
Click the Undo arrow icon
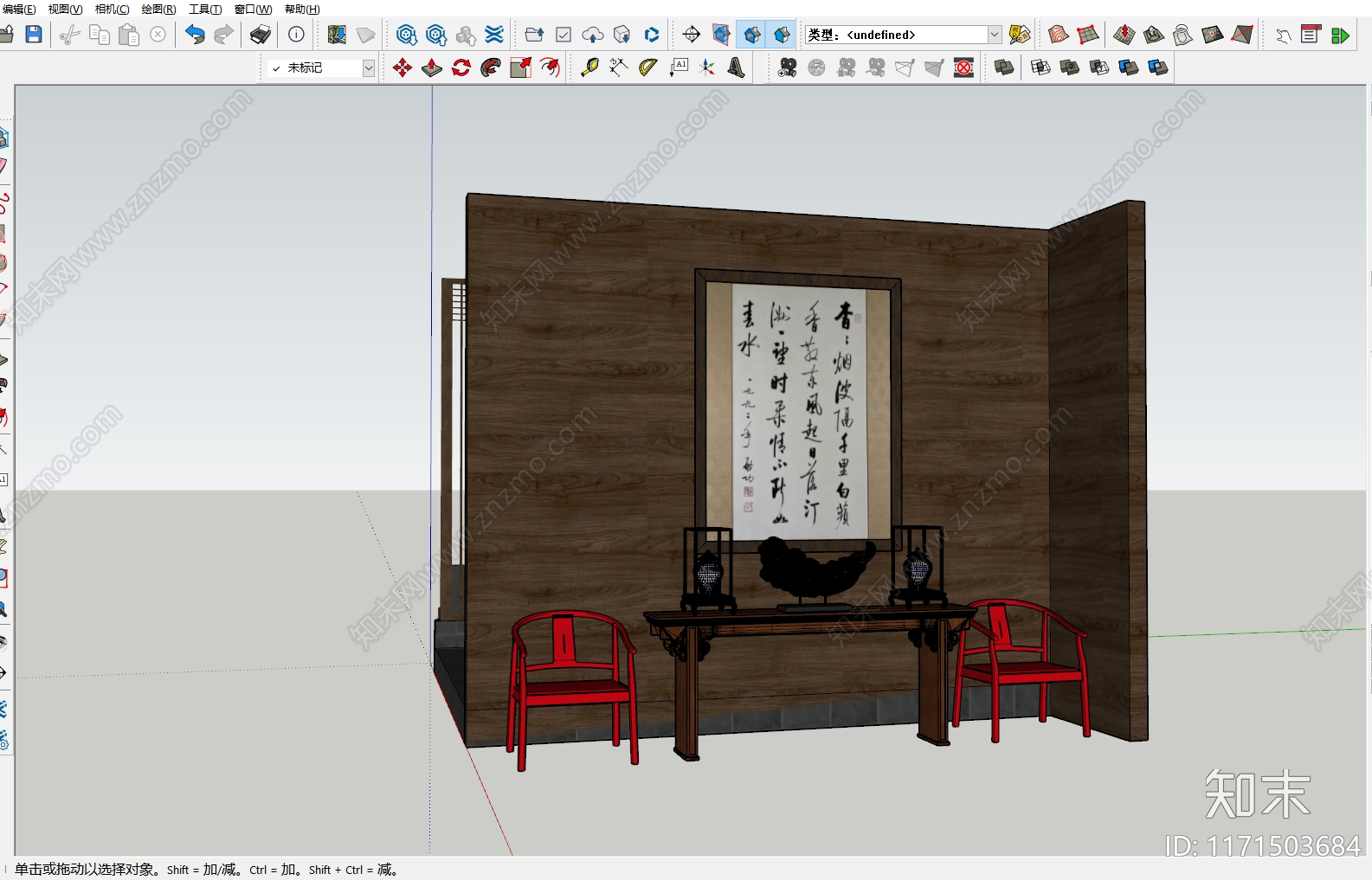195,35
